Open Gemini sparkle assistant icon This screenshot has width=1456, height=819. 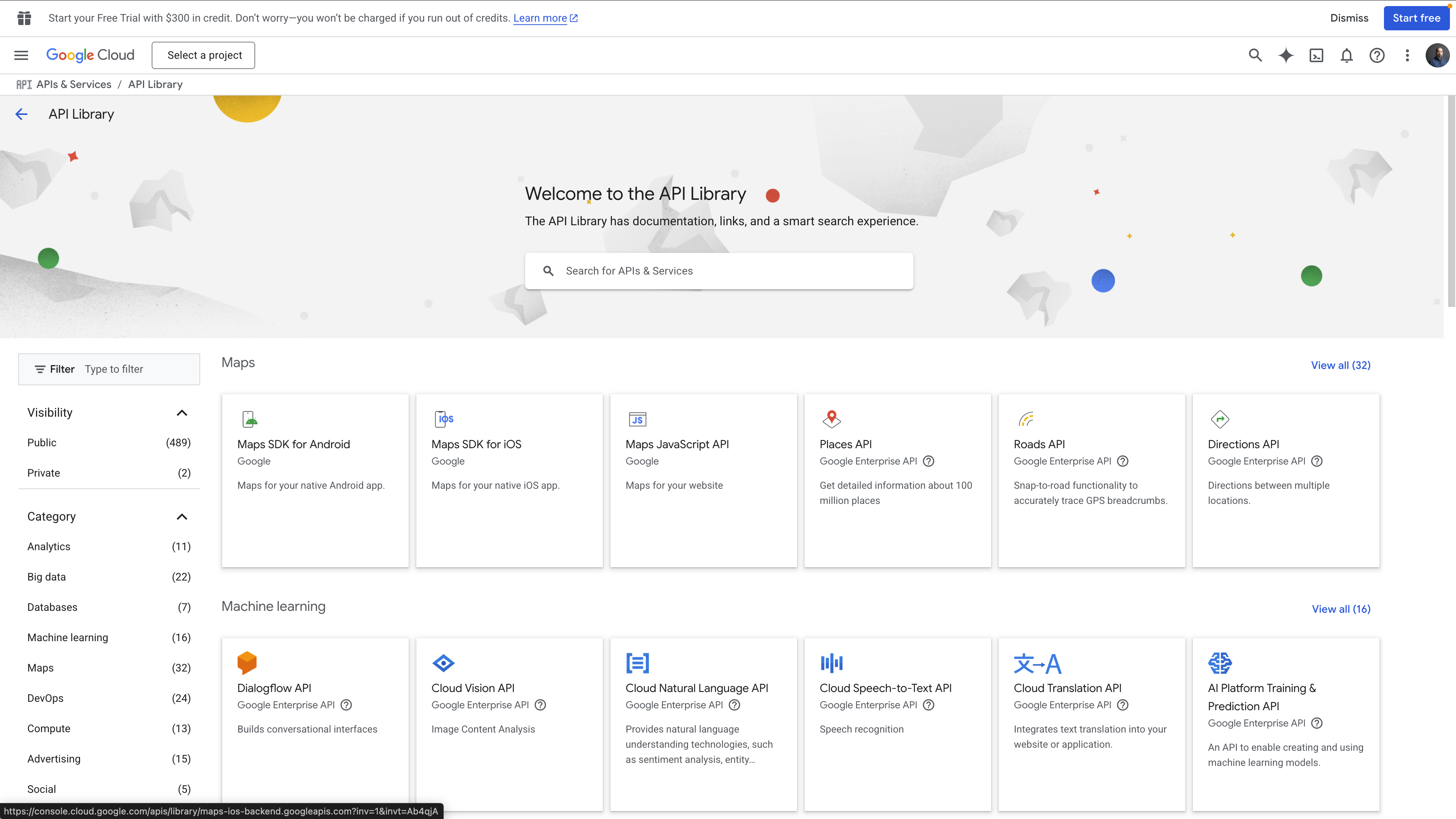pos(1285,55)
